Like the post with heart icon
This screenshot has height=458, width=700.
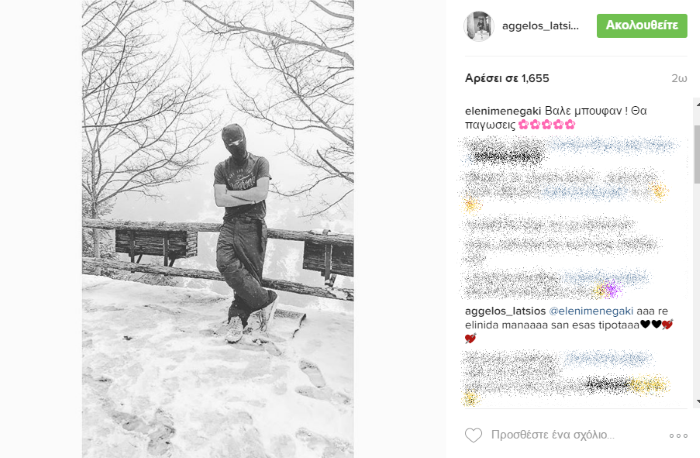(x=473, y=435)
